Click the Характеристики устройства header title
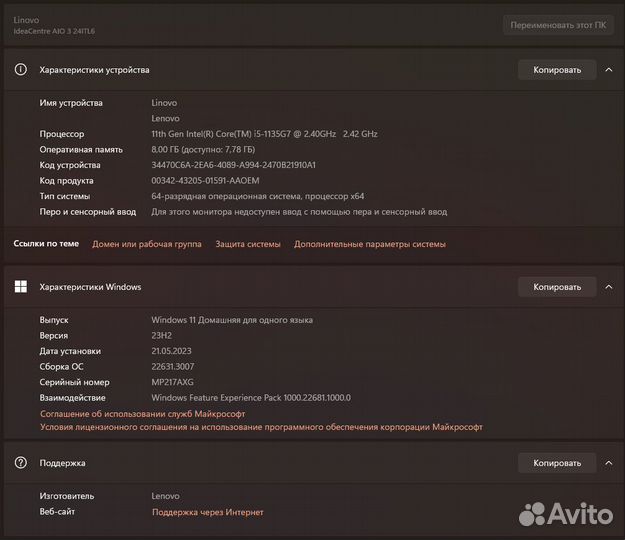The width and height of the screenshot is (625, 540). [94, 70]
